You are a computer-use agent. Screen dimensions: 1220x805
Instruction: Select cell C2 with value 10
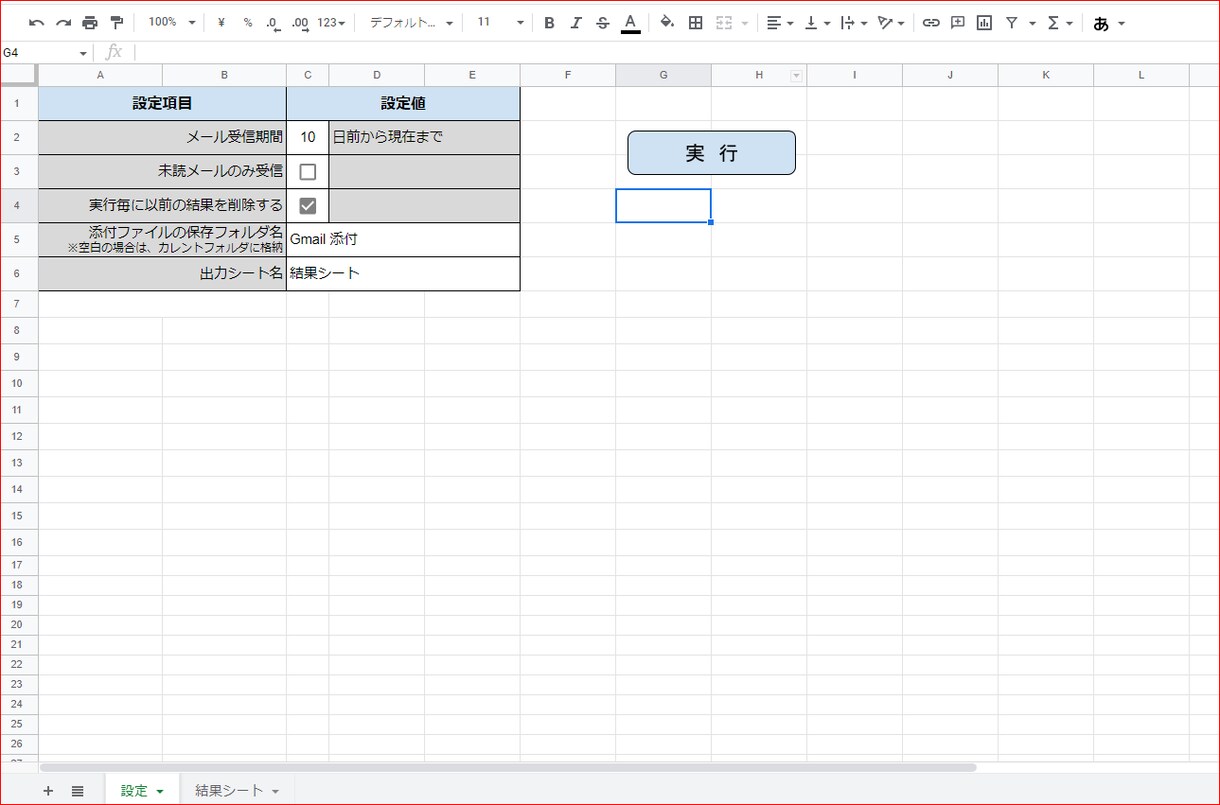pos(308,137)
